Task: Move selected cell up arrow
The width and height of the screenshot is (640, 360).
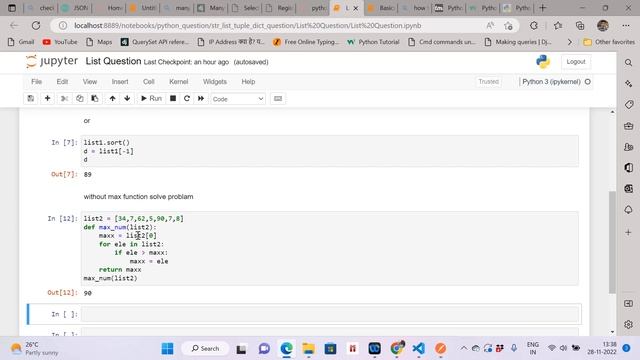Action: [112, 98]
